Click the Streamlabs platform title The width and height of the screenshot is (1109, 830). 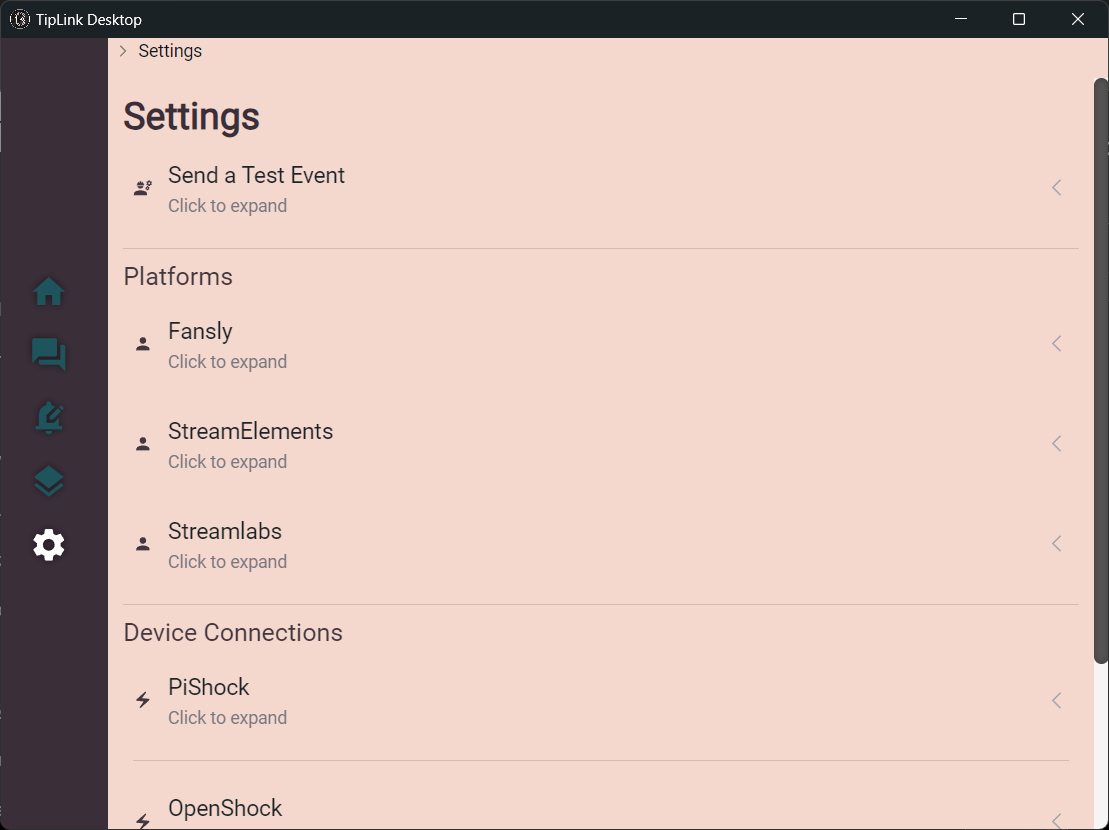225,531
